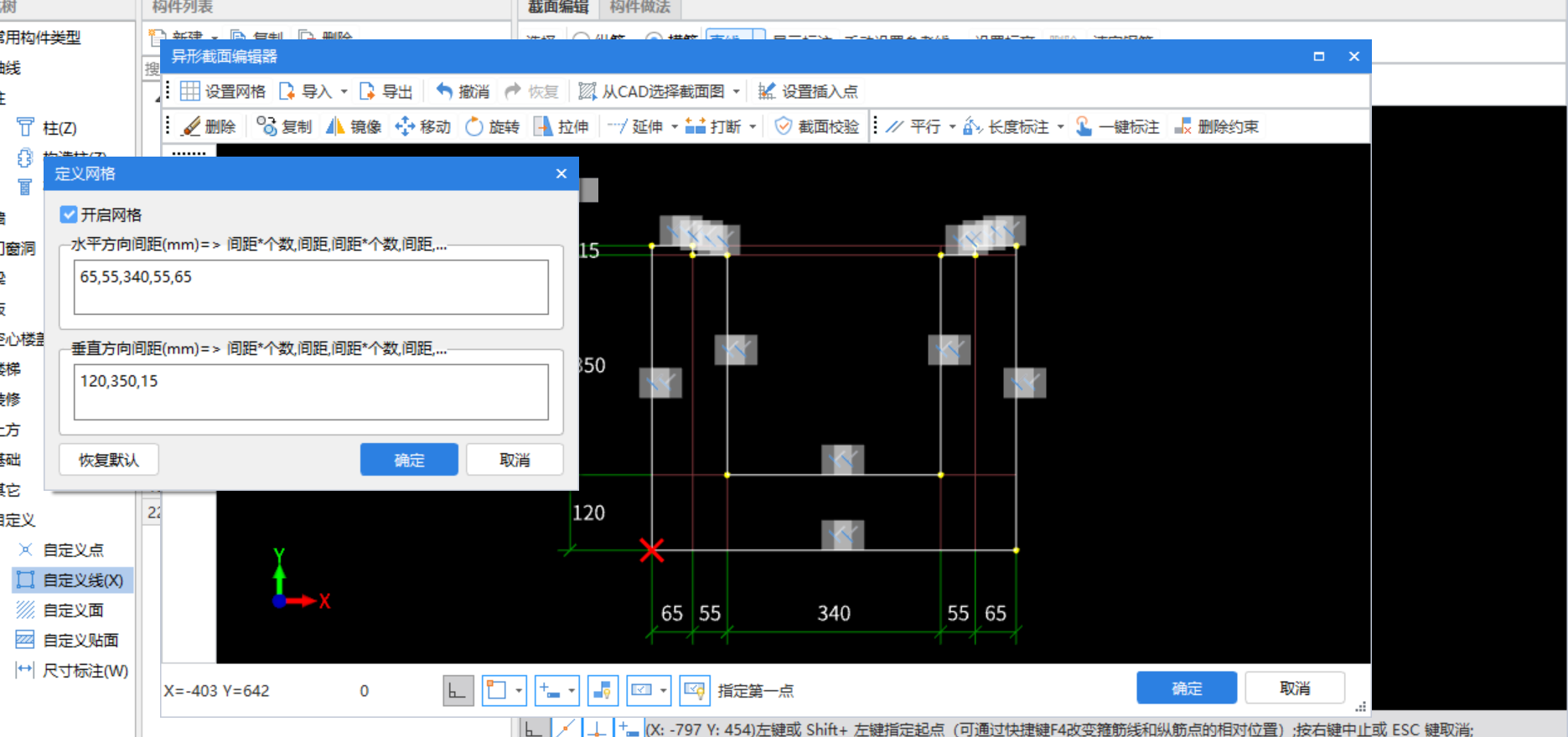Screen dimensions: 1568x737
Task: Cancel the 定义网格 dialog with 取消
Action: (515, 460)
